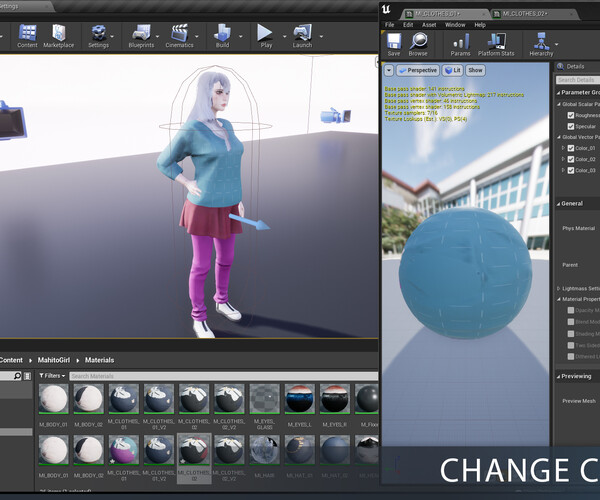
Task: Collapse the Previewing section
Action: pos(559,376)
